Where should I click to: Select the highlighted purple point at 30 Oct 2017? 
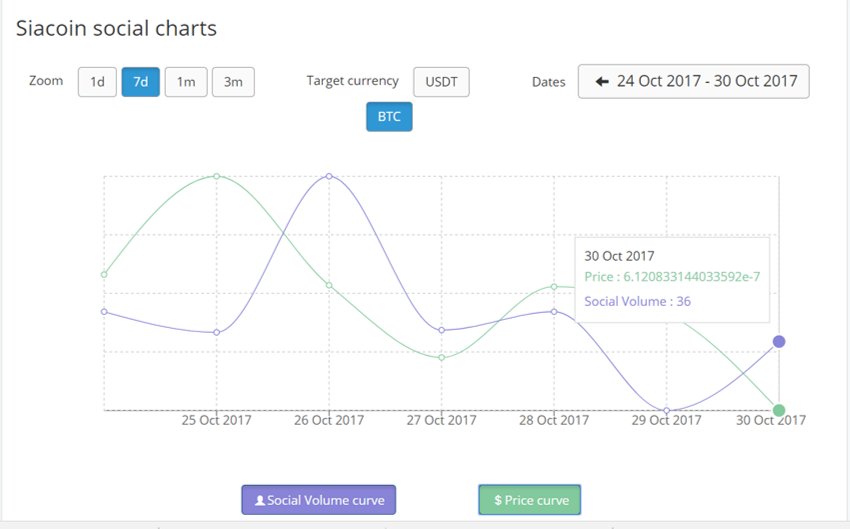click(x=779, y=341)
